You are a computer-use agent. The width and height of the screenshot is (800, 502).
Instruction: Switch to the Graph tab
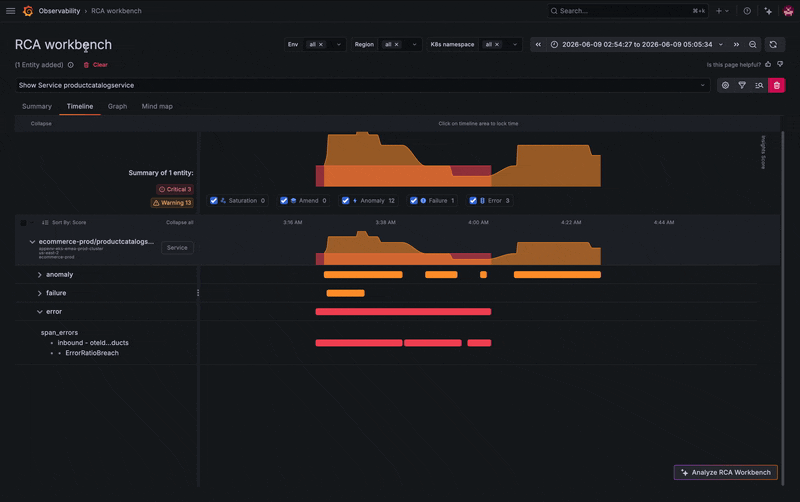coord(117,106)
